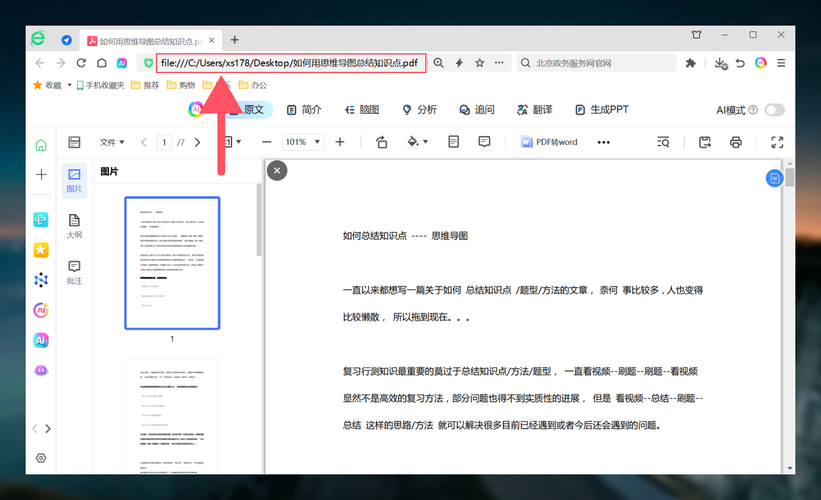Toggle the AI模式 switch
Image resolution: width=821 pixels, height=500 pixels.
click(x=774, y=110)
